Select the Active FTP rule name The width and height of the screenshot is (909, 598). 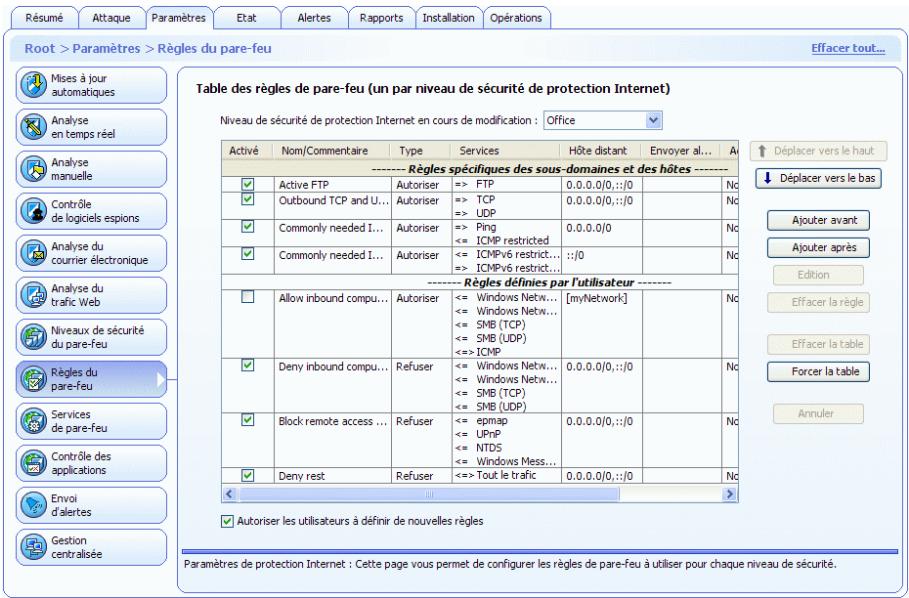[x=304, y=185]
